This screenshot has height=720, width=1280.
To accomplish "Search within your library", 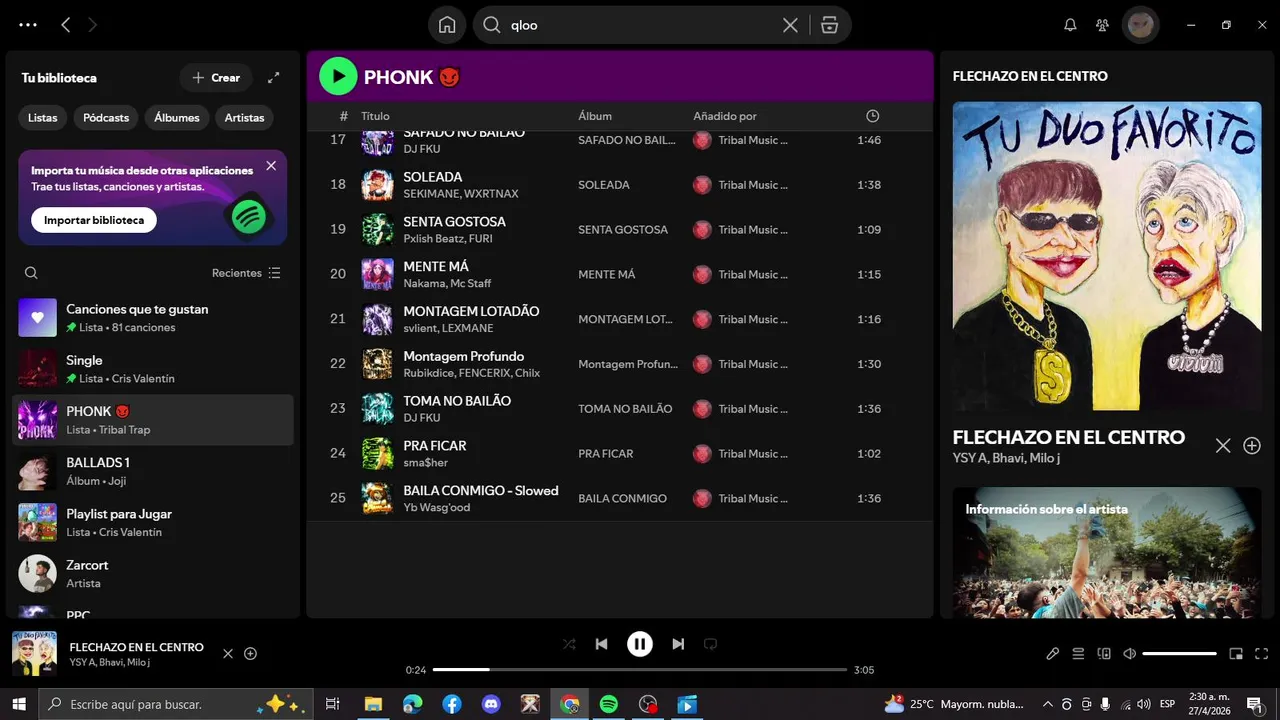I will 31,273.
